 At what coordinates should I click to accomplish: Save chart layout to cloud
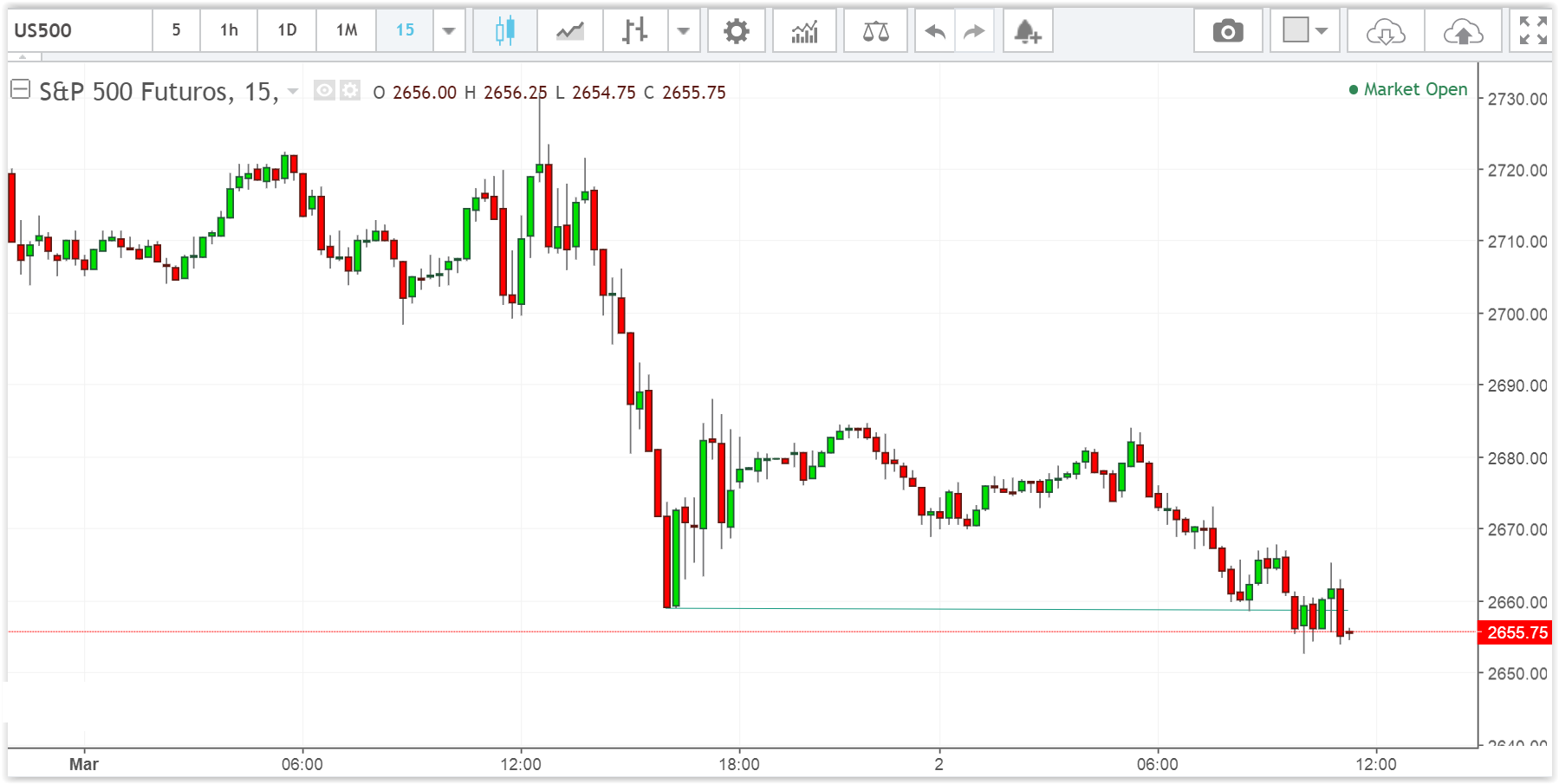point(1463,31)
